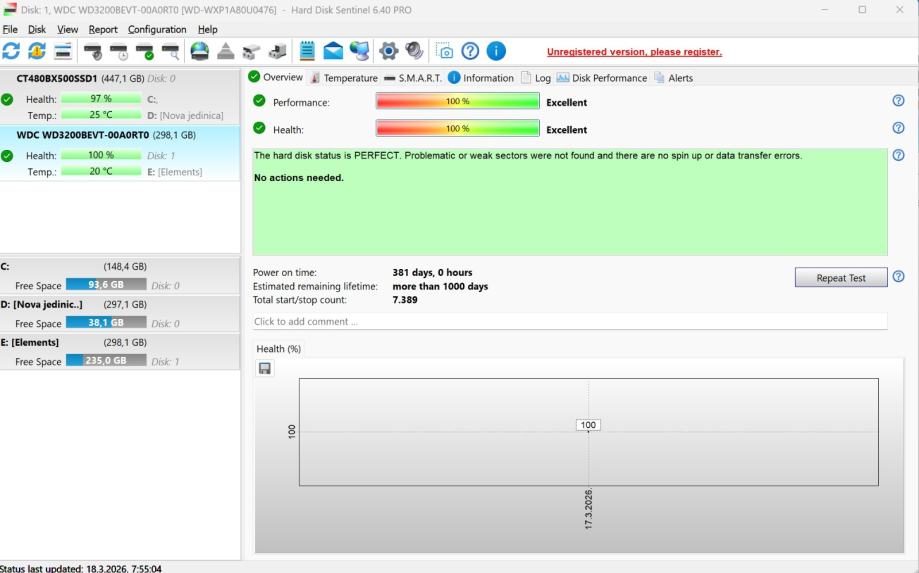Click the floppy save icon above the Health graph

pyautogui.click(x=265, y=368)
